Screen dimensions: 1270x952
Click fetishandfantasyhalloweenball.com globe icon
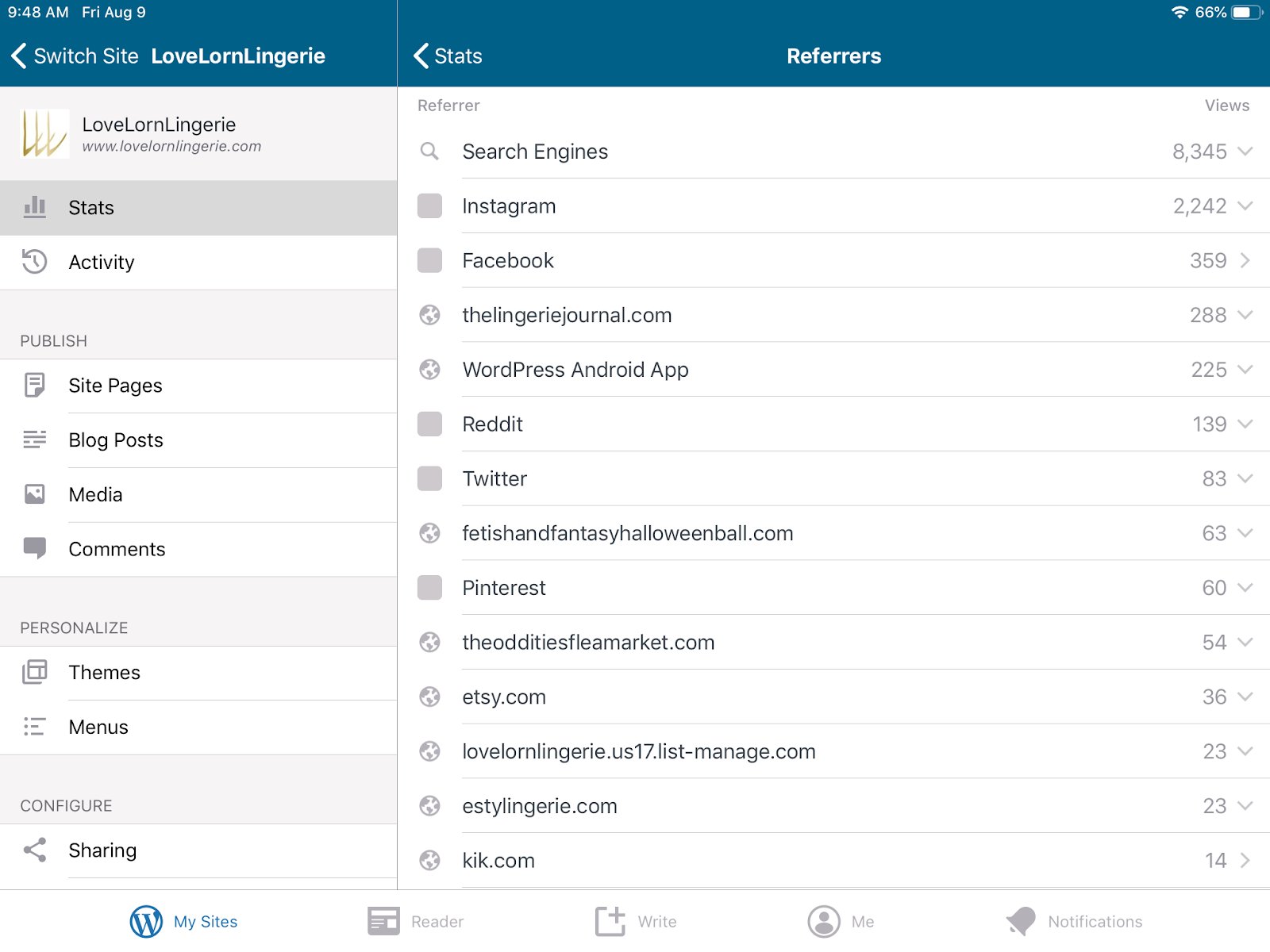[429, 533]
